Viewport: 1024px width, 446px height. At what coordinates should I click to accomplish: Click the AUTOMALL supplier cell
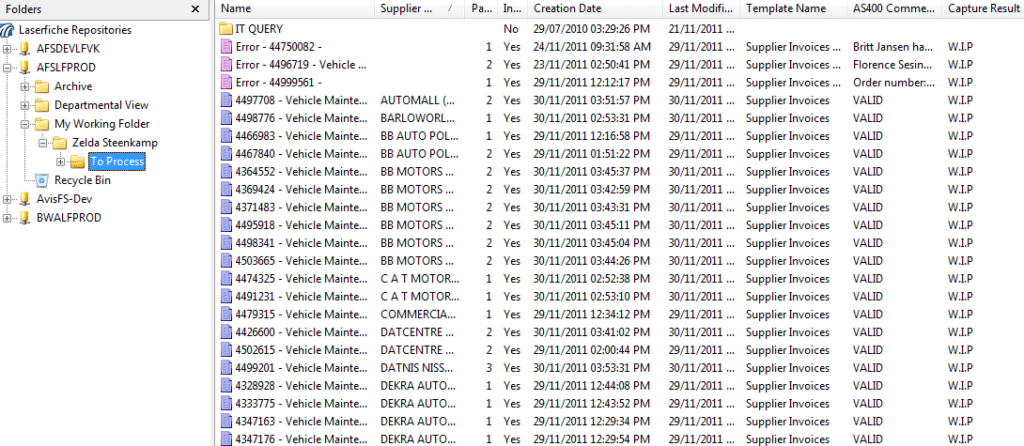pos(418,100)
